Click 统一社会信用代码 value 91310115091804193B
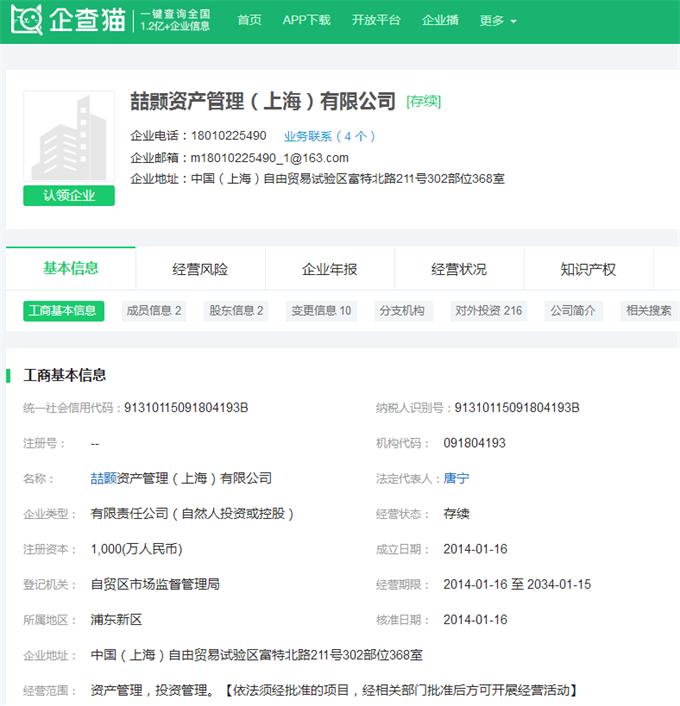 [186, 407]
